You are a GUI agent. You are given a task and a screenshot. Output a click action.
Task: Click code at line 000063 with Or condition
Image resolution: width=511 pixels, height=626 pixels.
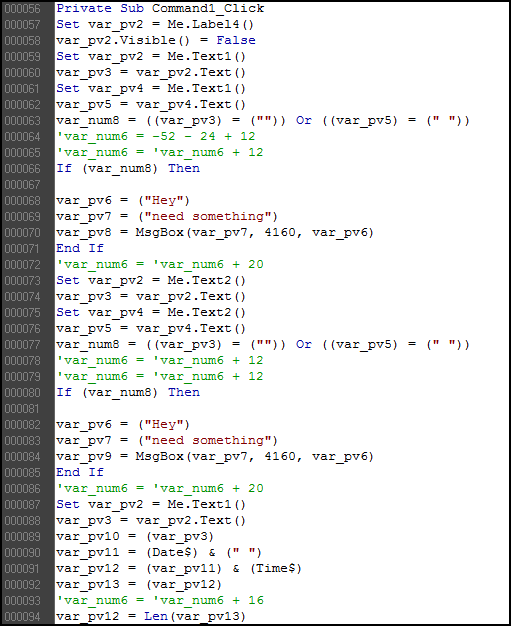[x=263, y=121]
